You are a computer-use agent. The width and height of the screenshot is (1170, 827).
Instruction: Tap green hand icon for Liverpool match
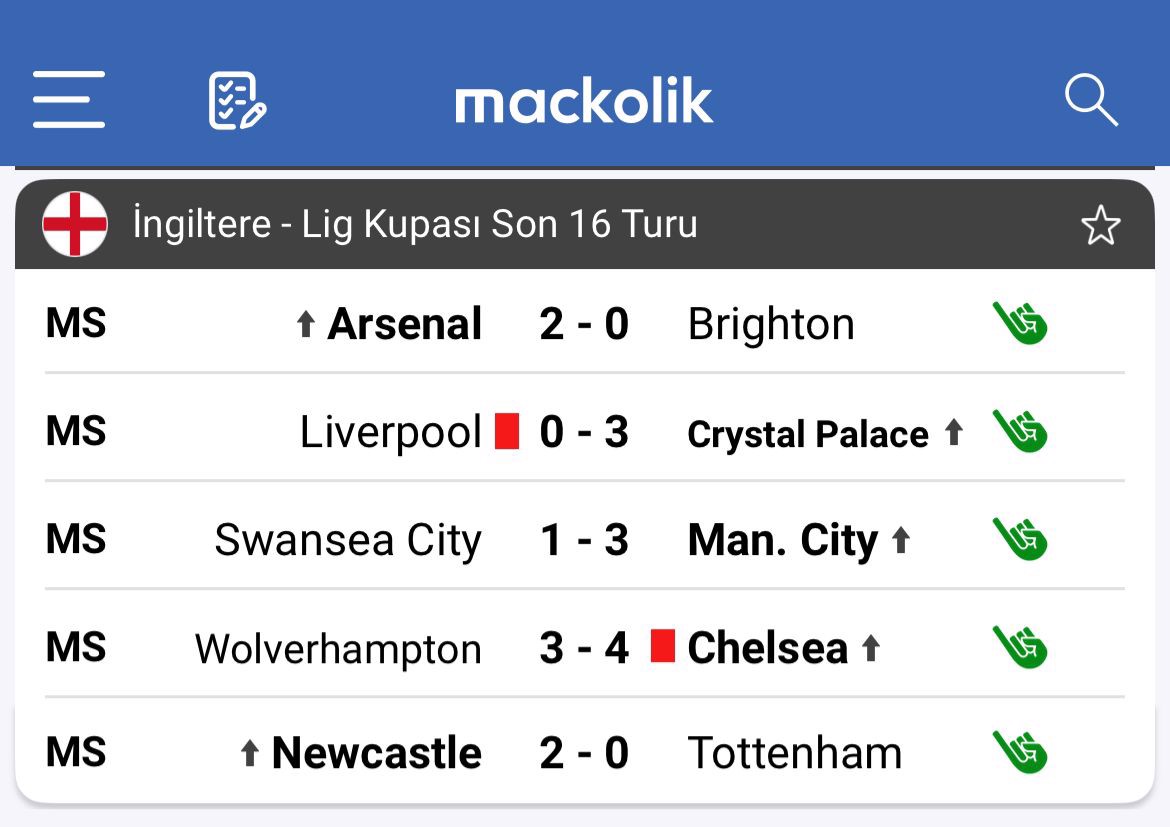(x=1019, y=431)
